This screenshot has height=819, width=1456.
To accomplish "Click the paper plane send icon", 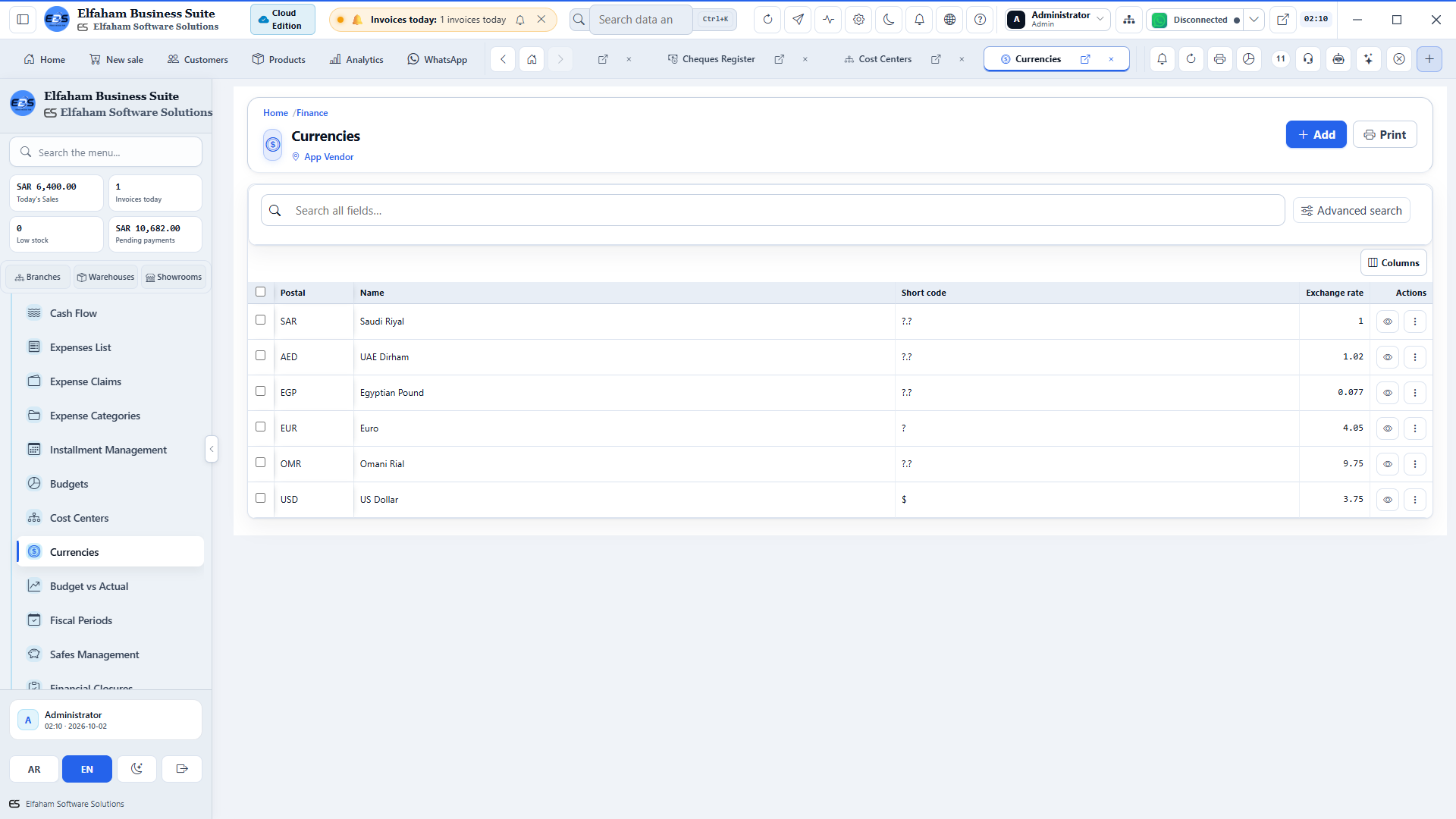I will tap(798, 20).
